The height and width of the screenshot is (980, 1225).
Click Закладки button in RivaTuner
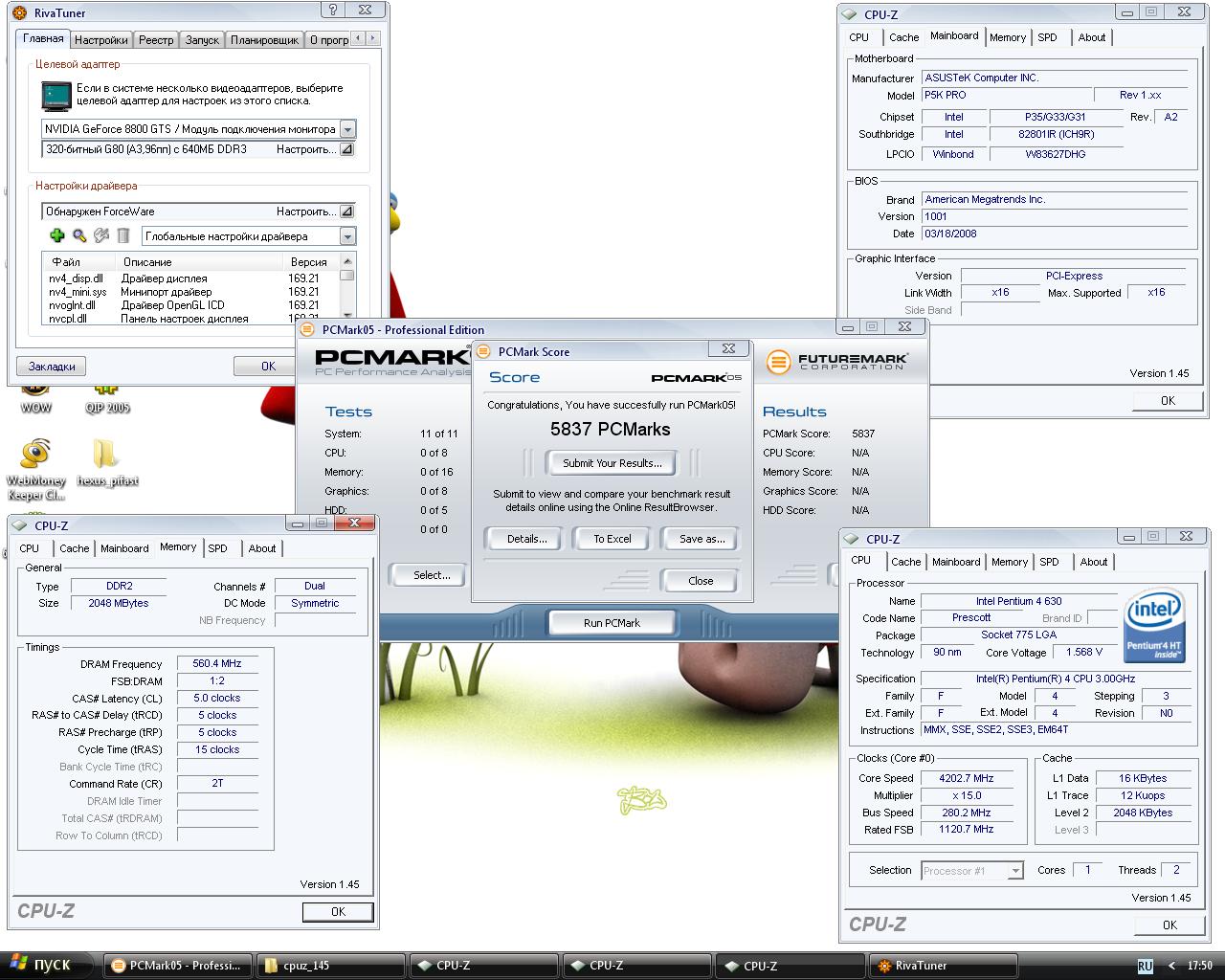point(52,366)
